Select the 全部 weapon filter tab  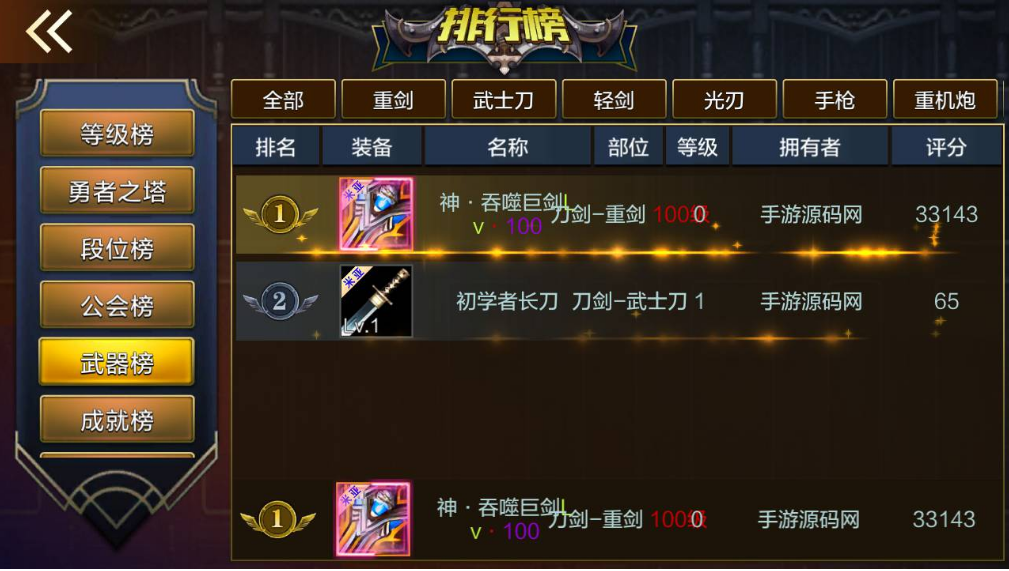pyautogui.click(x=283, y=100)
